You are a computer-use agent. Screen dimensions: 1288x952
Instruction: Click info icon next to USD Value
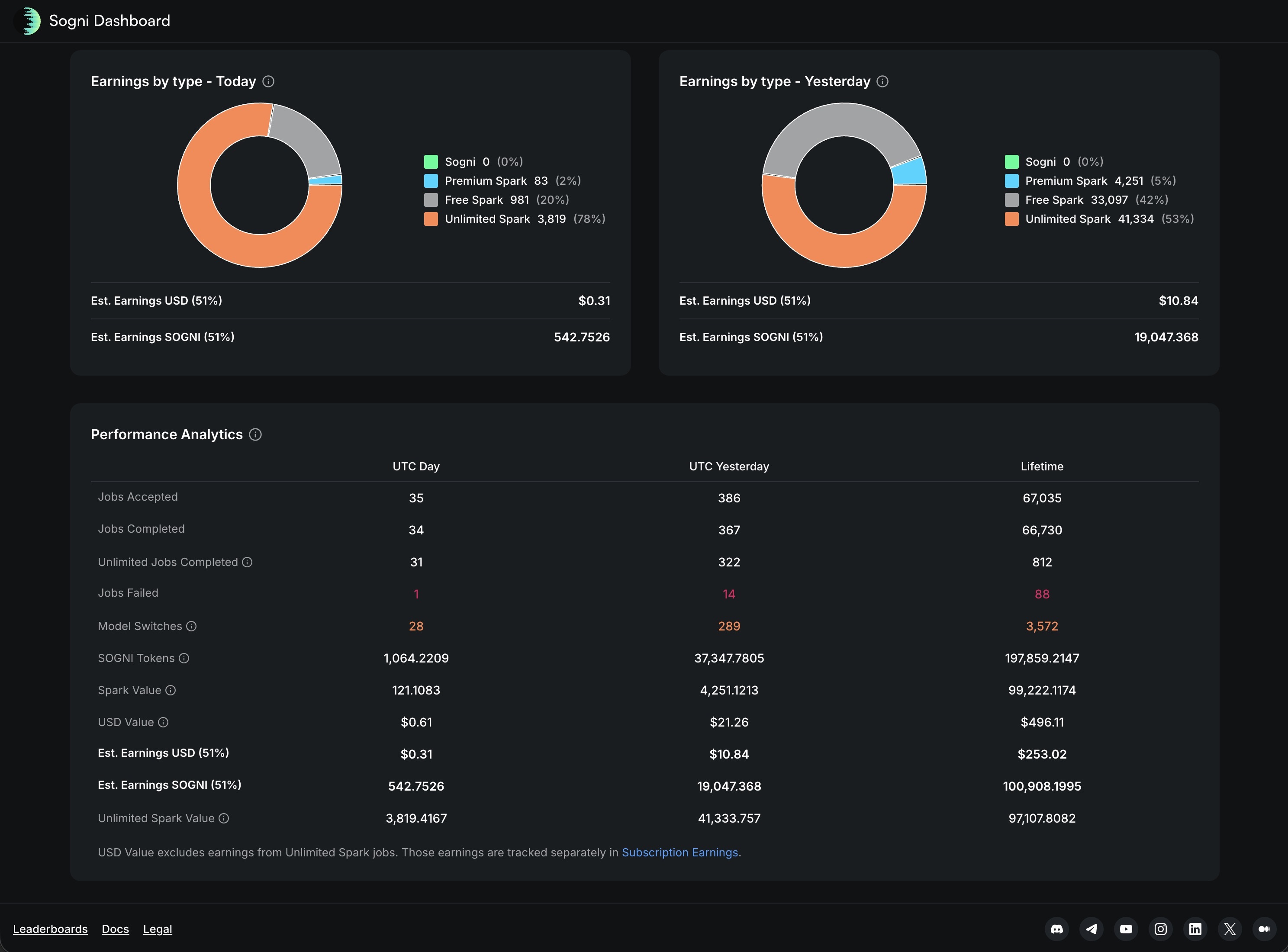coord(163,722)
